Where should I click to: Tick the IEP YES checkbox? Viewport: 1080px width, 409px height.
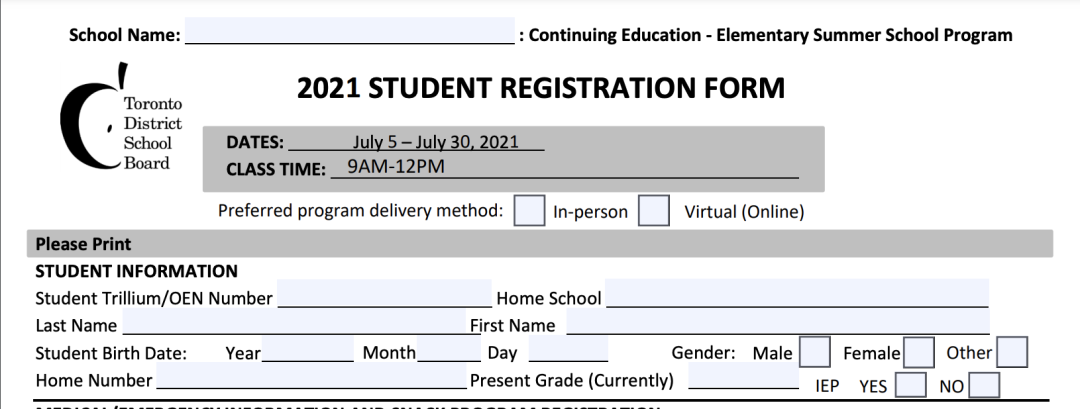(x=911, y=384)
